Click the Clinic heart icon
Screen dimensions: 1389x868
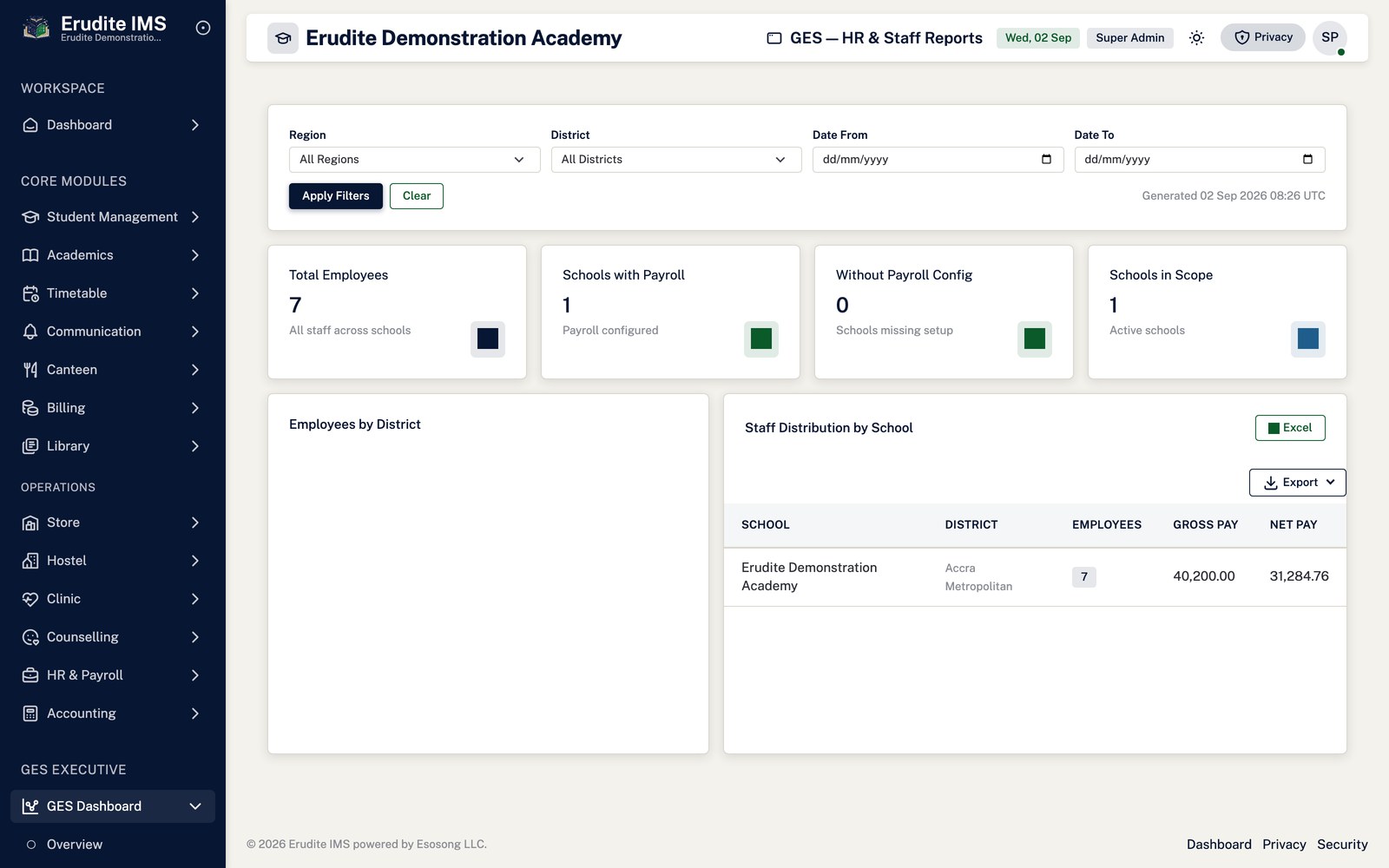pyautogui.click(x=30, y=599)
